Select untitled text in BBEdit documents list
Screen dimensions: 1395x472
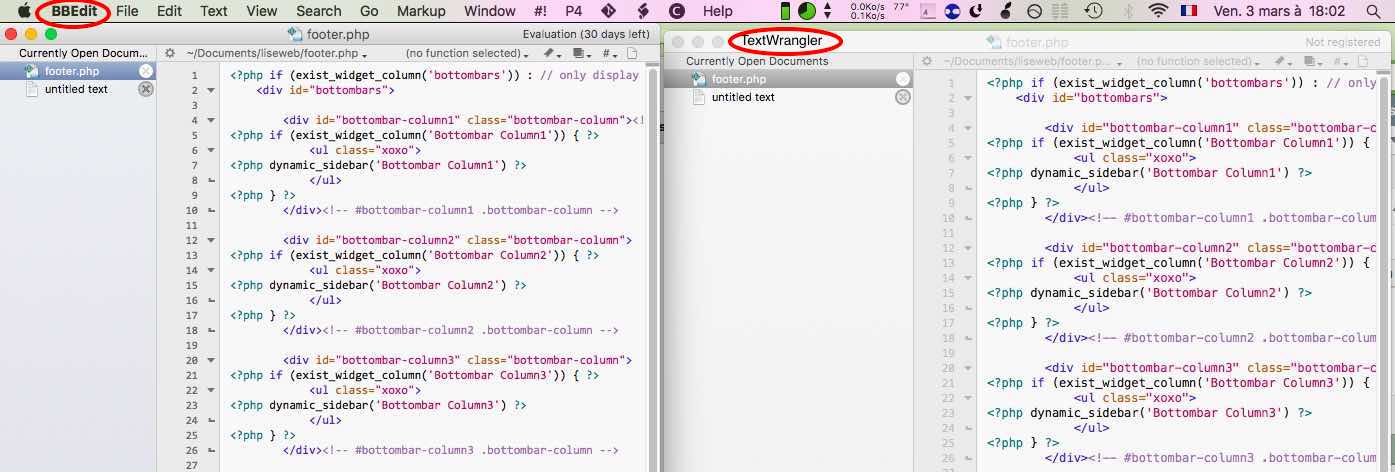[76, 89]
